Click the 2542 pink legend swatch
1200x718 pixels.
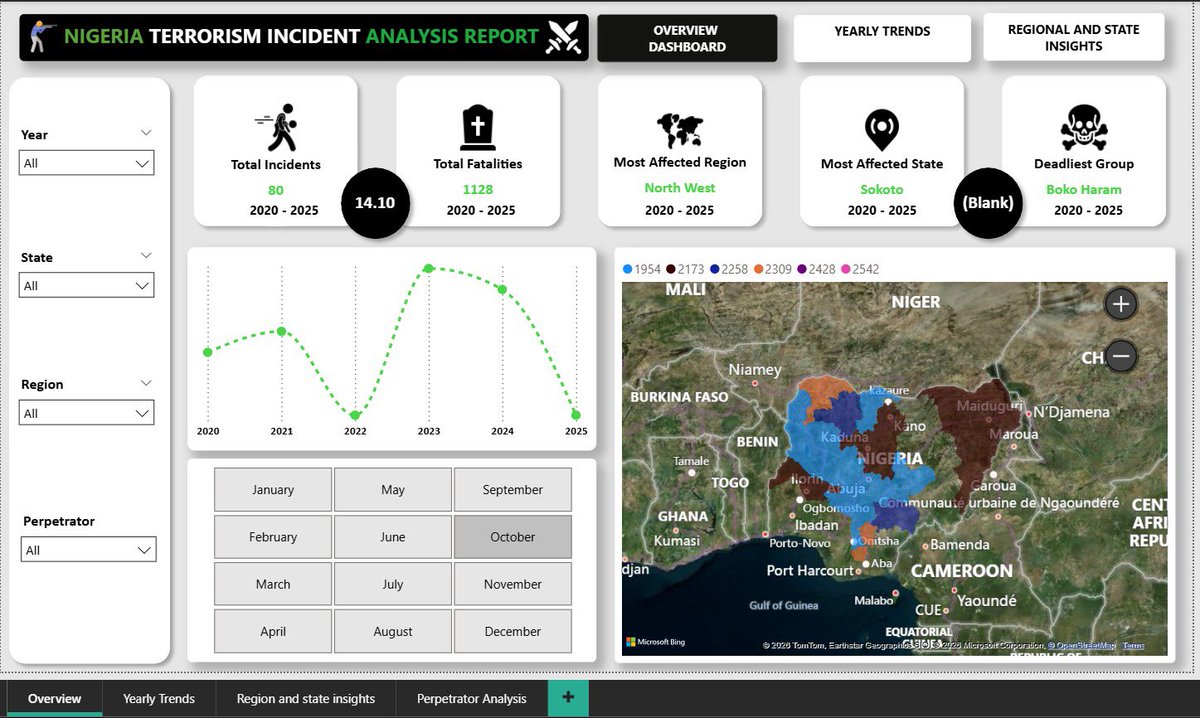click(x=846, y=269)
